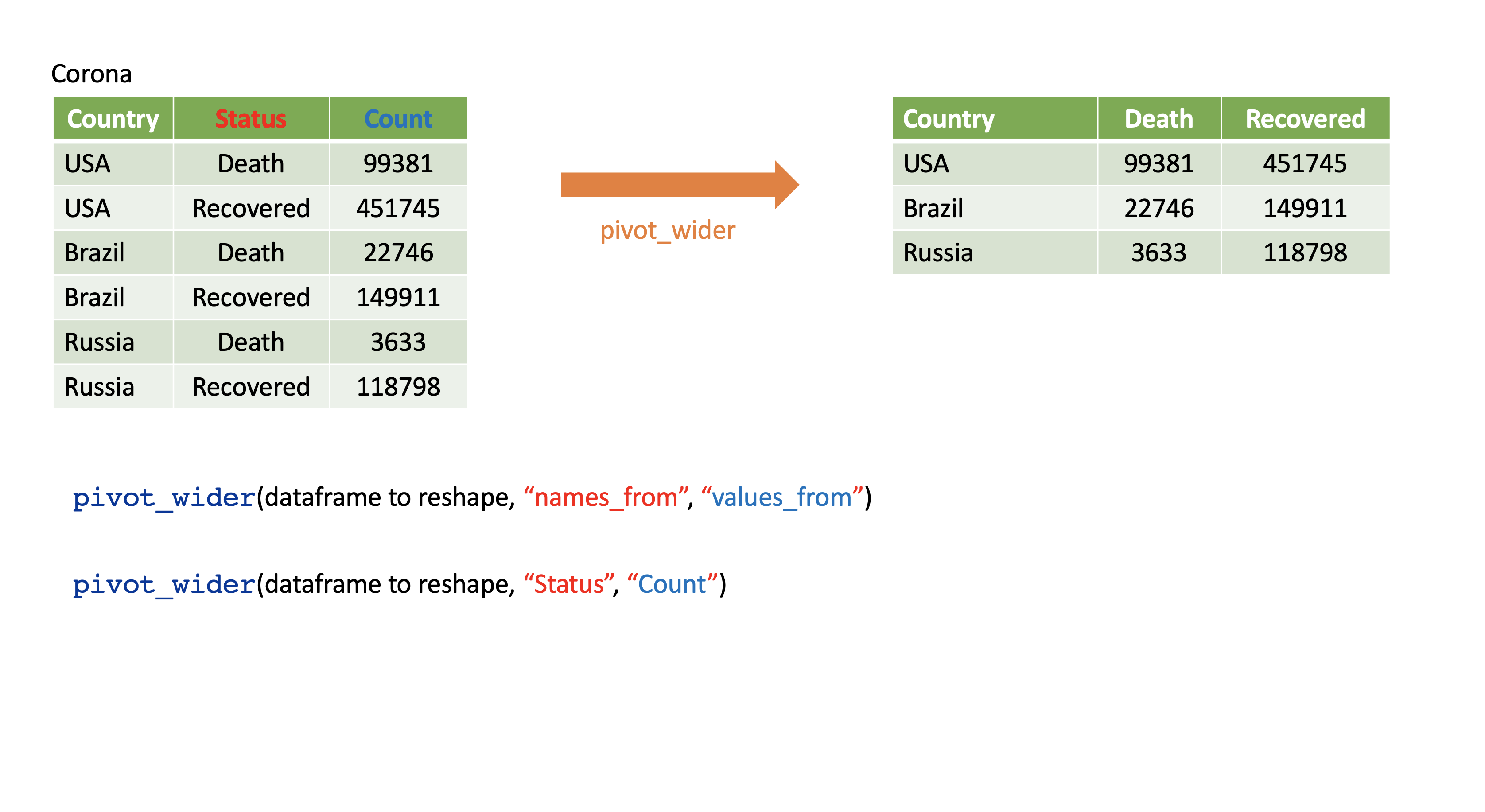The image size is (1485, 812).
Task: Click first pivot_wider function name in code
Action: pyautogui.click(x=164, y=498)
